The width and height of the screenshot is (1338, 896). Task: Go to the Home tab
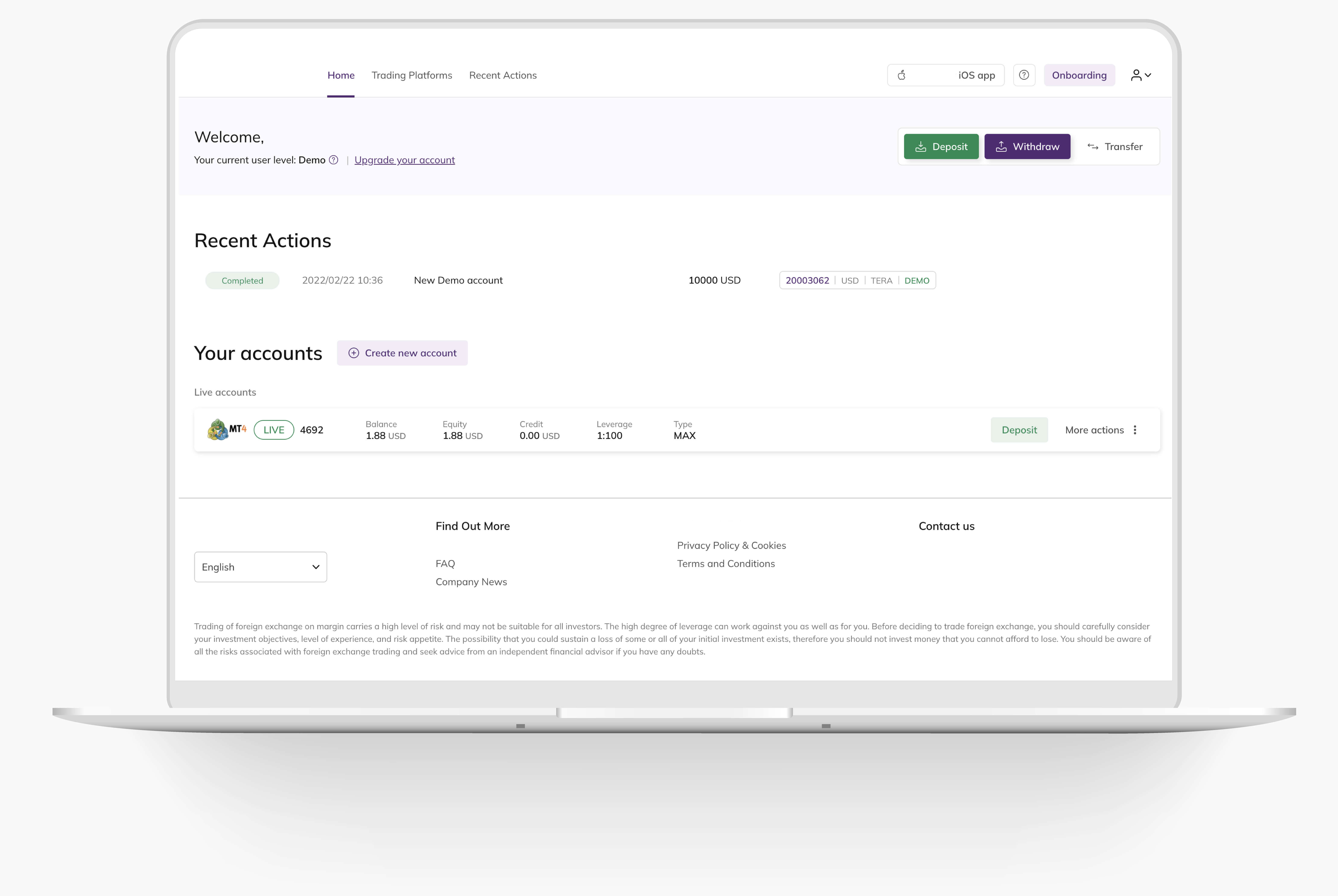pos(341,75)
